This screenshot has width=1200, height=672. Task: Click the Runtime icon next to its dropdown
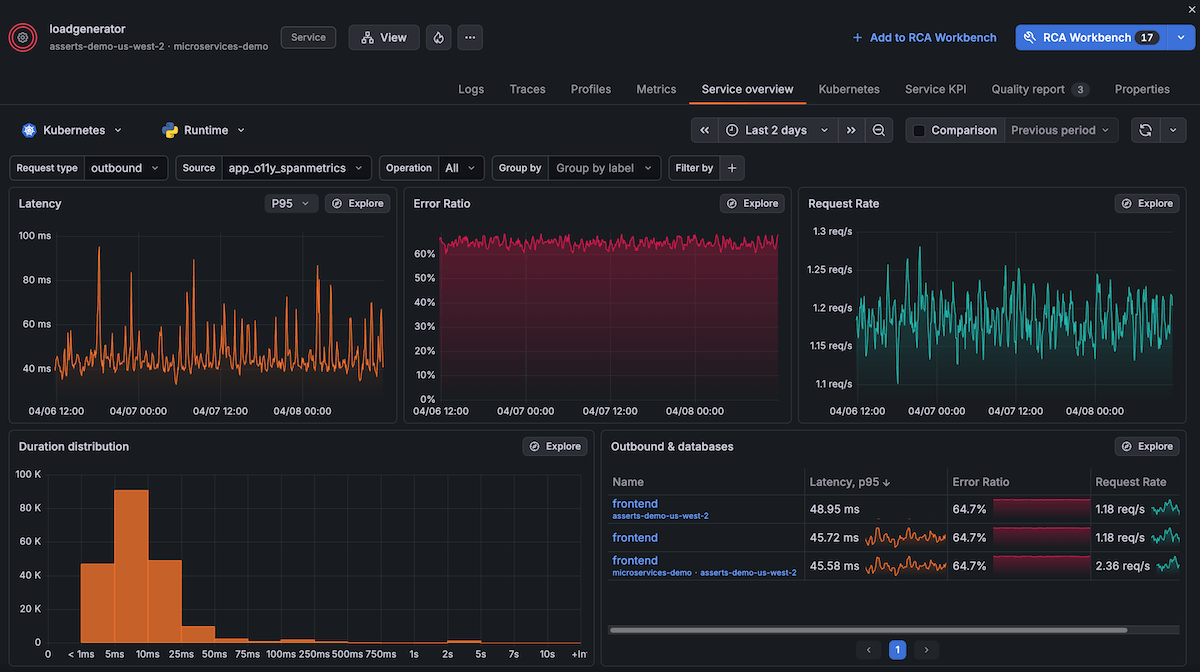167,130
